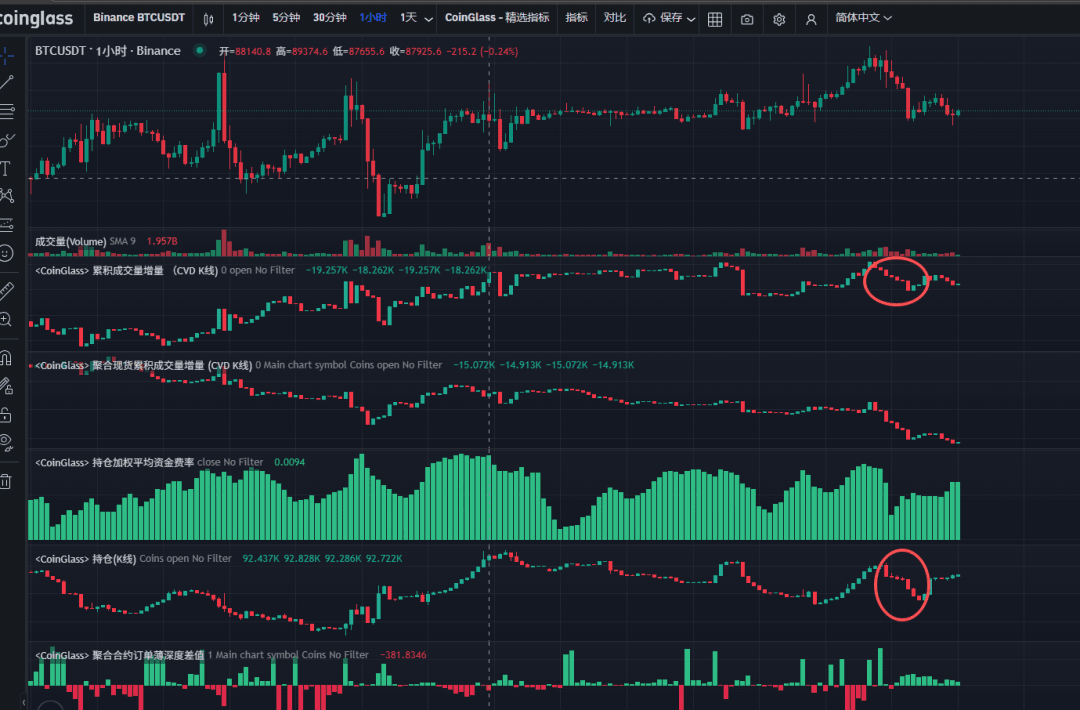
Task: Open CoinGlass - 精选指标 menu
Action: [497, 17]
